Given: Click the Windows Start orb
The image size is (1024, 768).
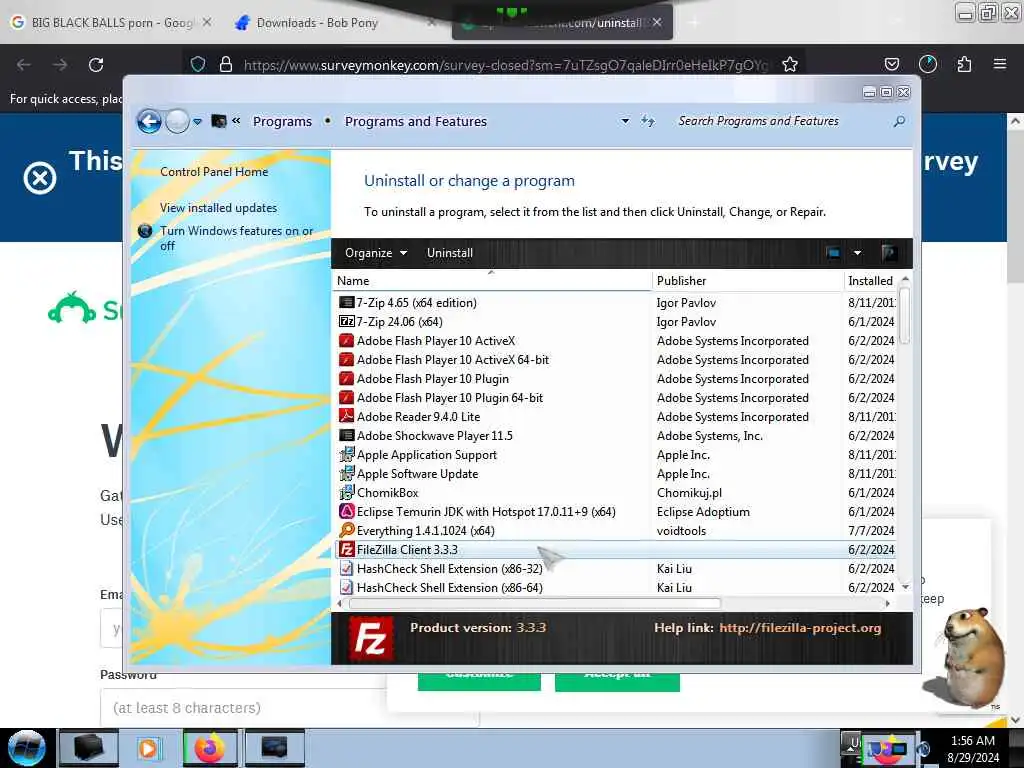Looking at the screenshot, I should [27, 748].
